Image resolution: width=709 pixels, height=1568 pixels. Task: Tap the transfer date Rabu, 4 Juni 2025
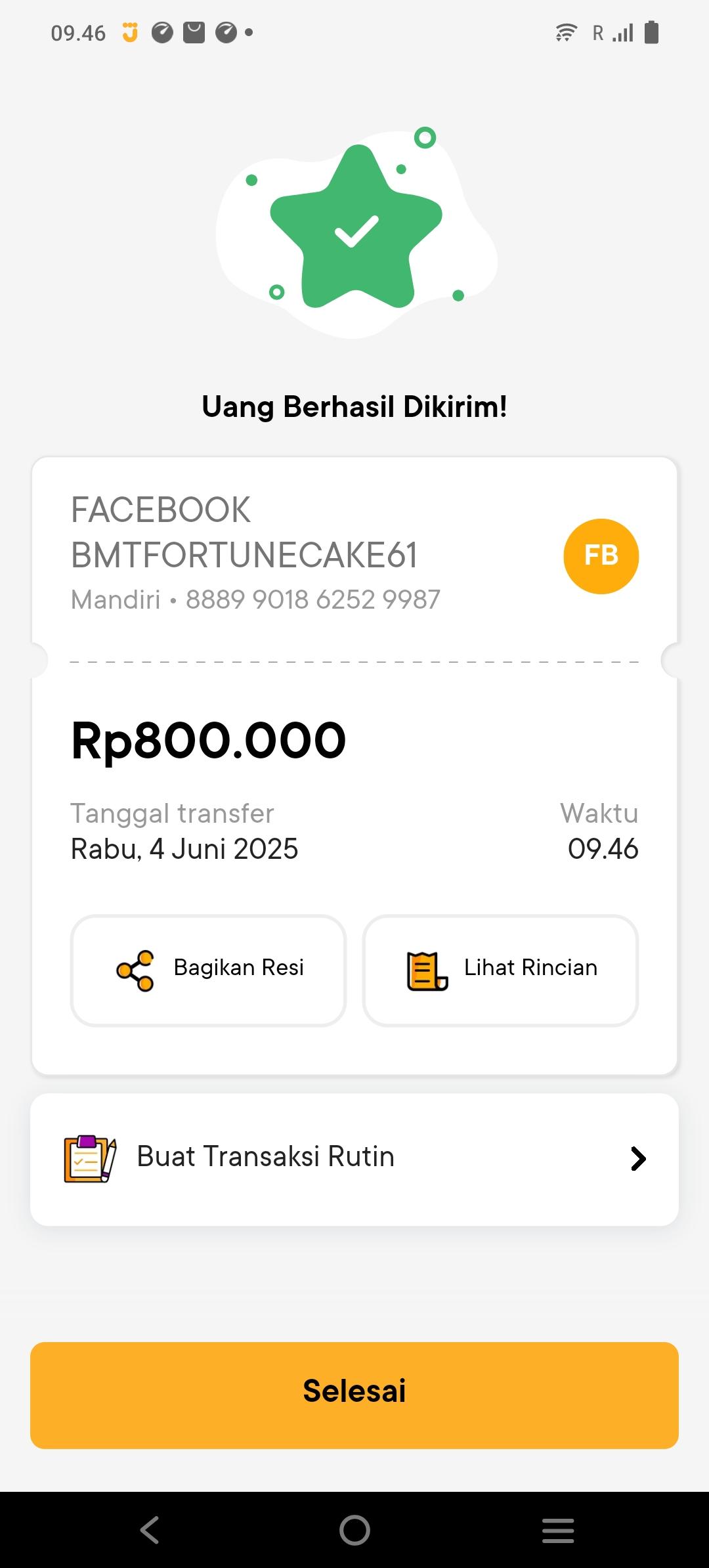pos(184,849)
